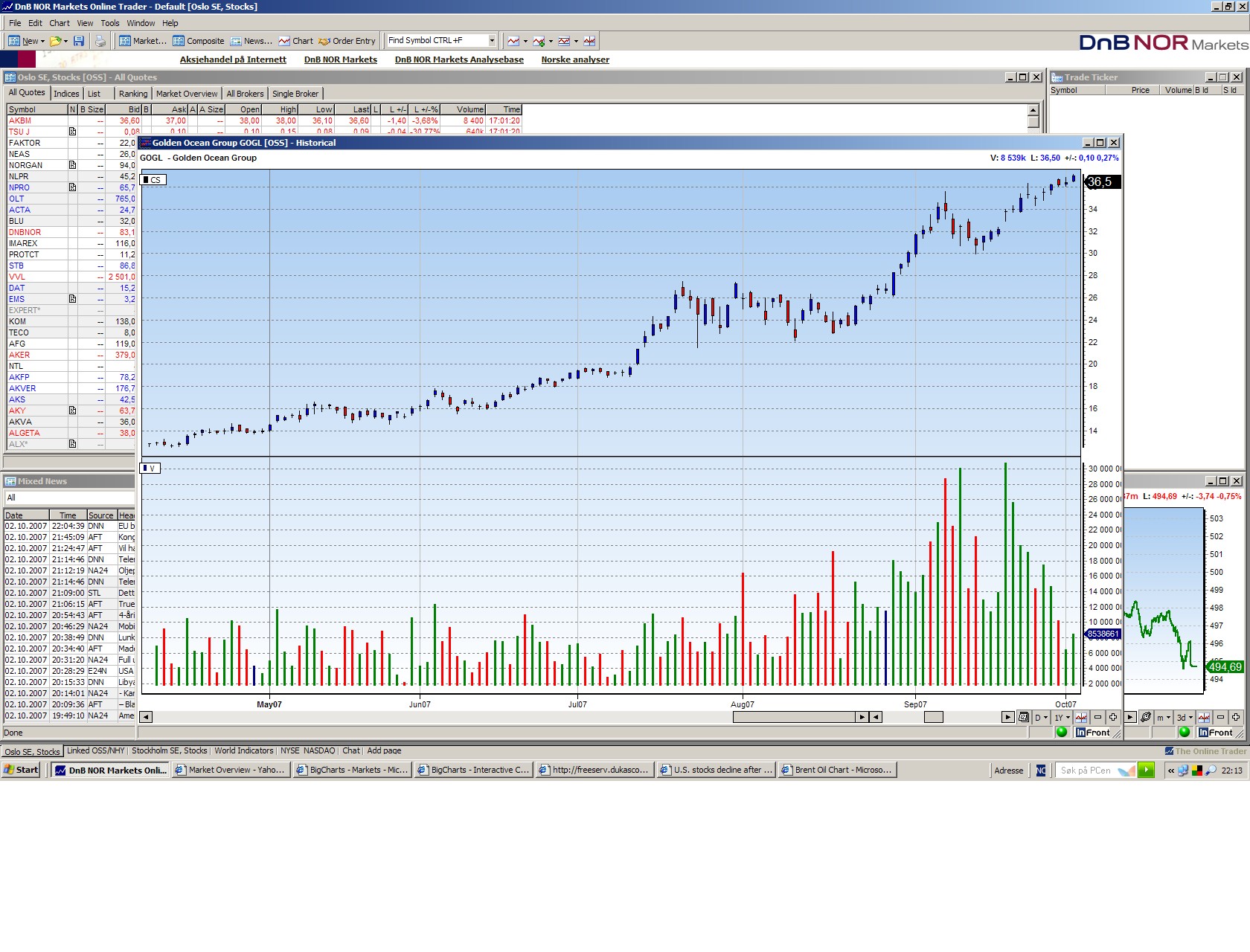Click the third chart style icon in toolbar
This screenshot has height=952, width=1250.
[564, 41]
